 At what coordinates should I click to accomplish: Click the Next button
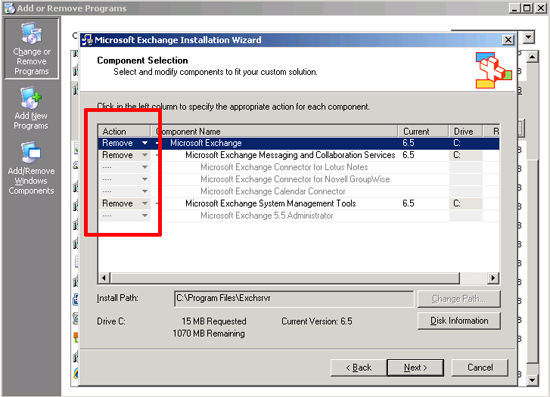coord(415,368)
